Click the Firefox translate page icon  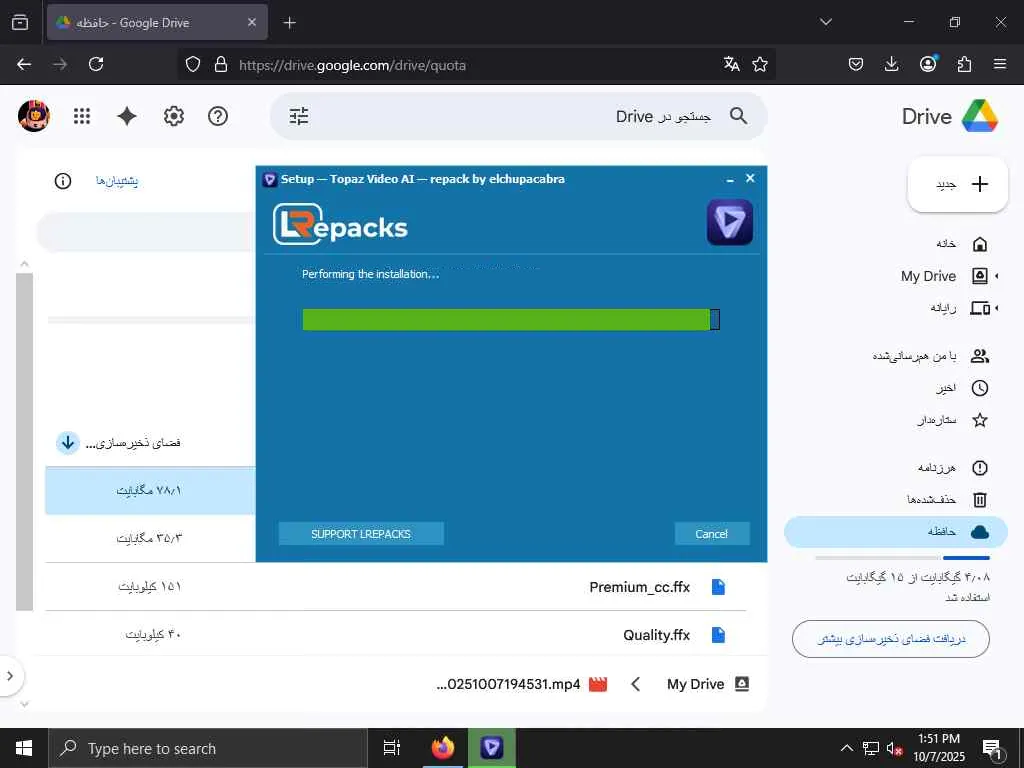[731, 64]
